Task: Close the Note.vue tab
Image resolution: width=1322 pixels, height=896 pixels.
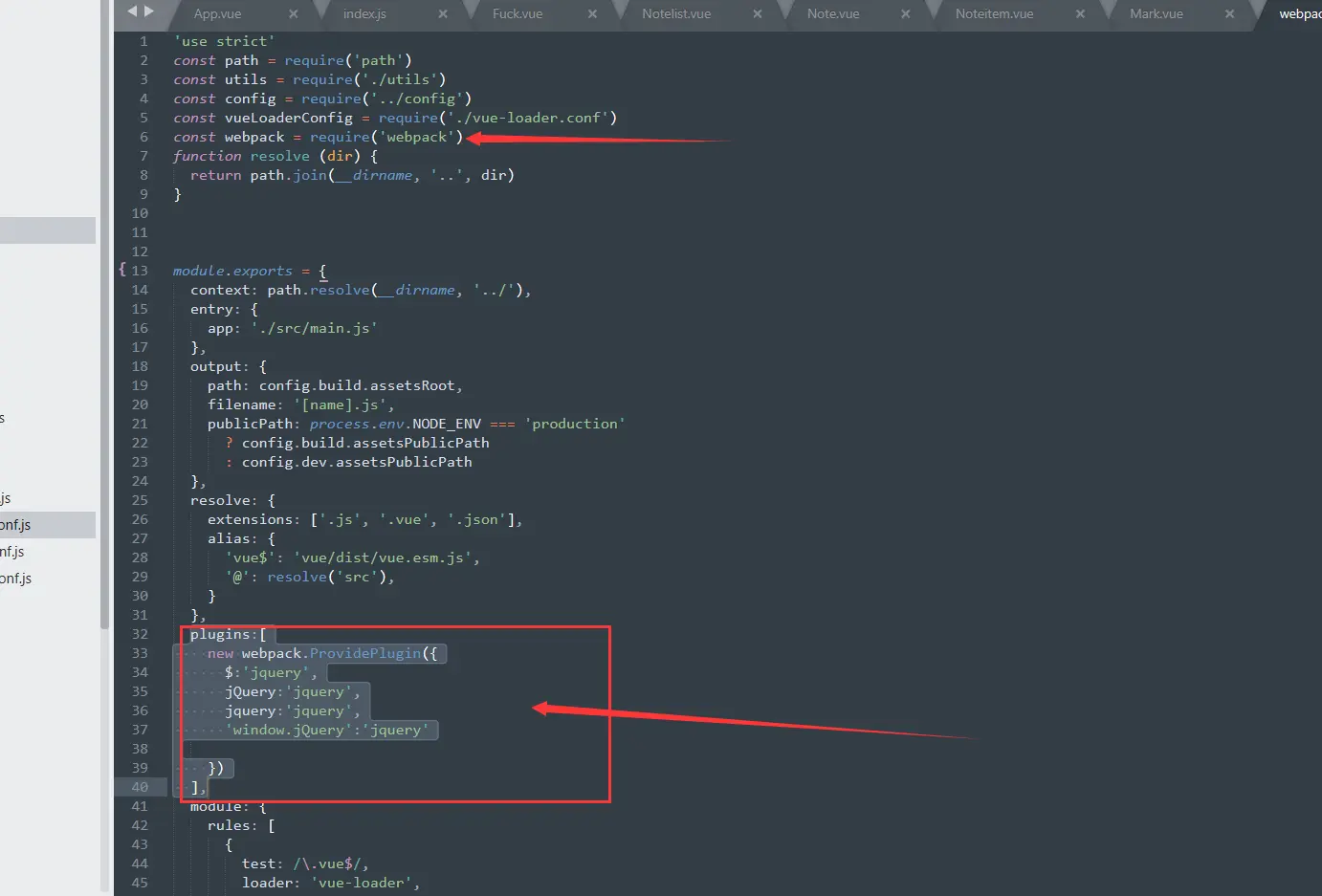Action: click(x=906, y=13)
